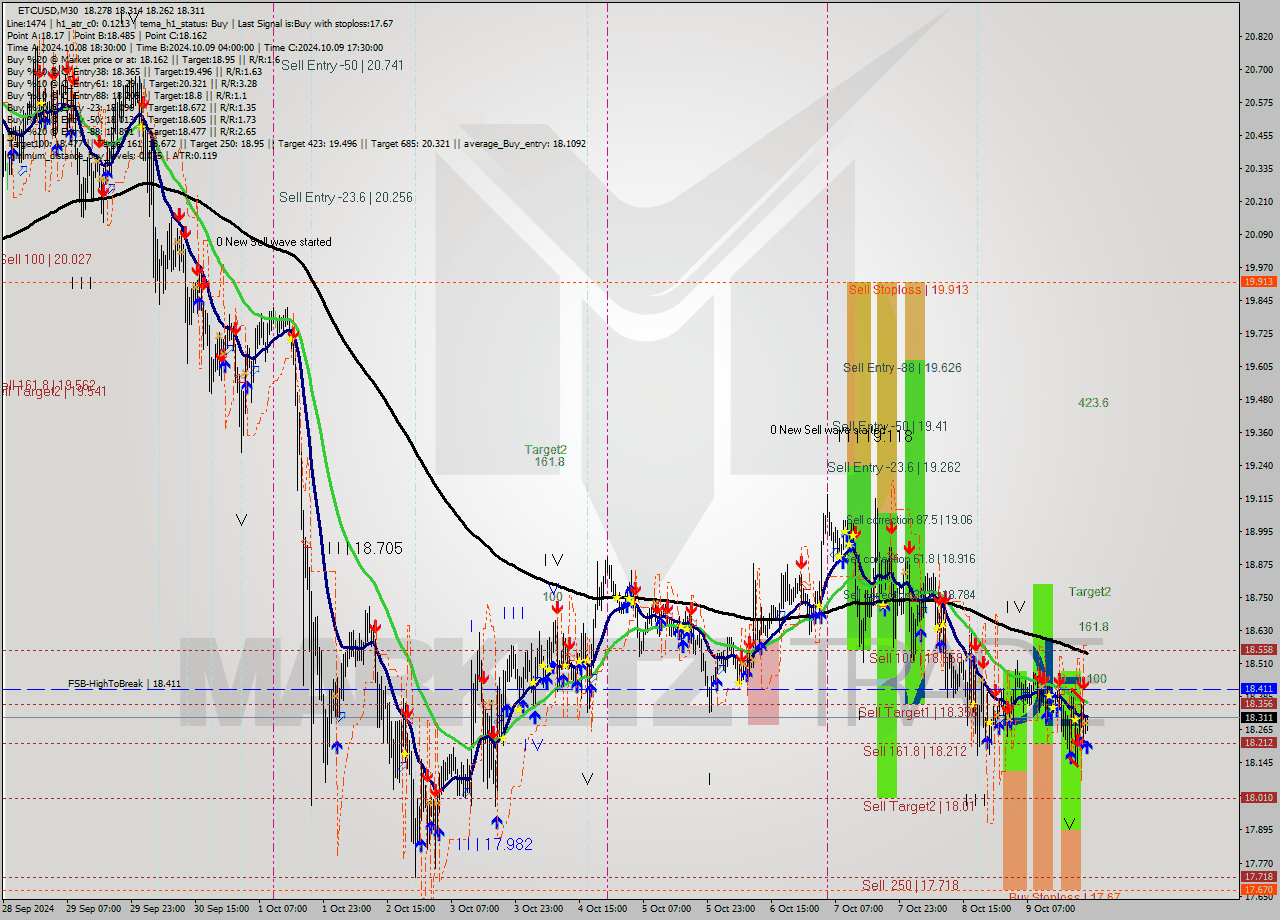Click the Sell Entry -23.6 | 20.256 label

click(x=346, y=197)
